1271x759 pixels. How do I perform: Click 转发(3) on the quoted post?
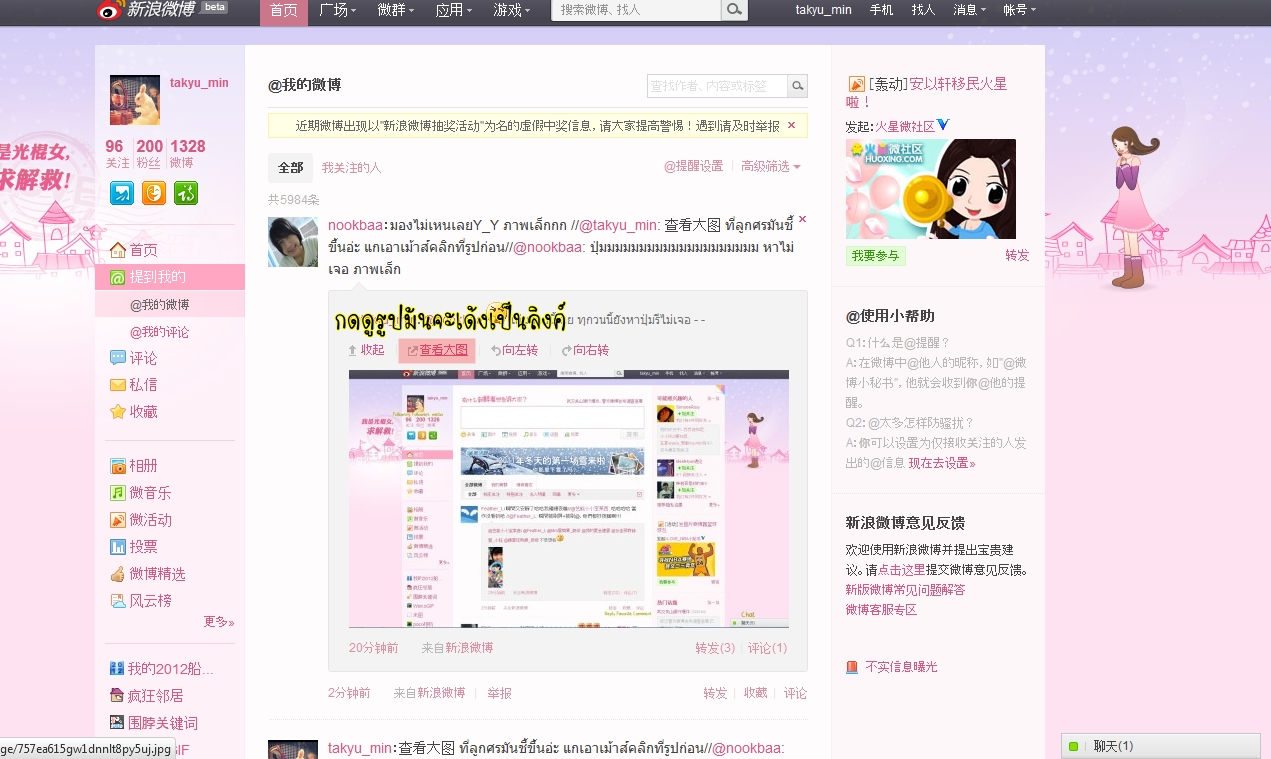coord(715,648)
